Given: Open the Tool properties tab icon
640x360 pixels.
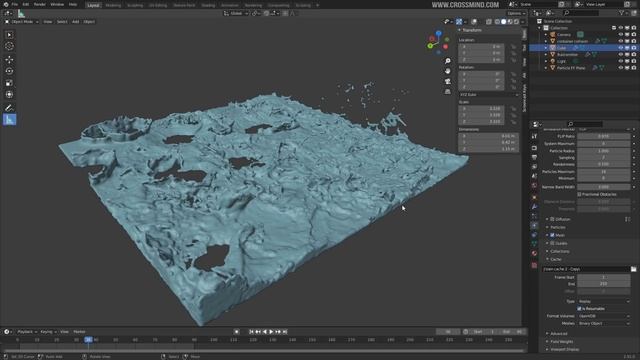Looking at the screenshot, I should coord(534,137).
